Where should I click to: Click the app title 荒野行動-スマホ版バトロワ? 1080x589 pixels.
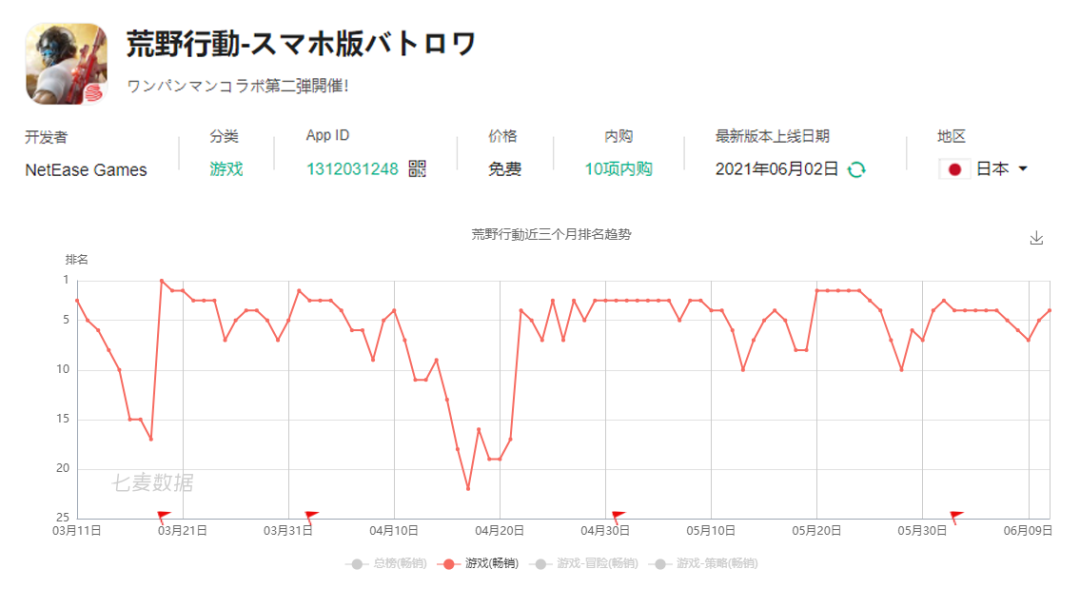tap(300, 44)
